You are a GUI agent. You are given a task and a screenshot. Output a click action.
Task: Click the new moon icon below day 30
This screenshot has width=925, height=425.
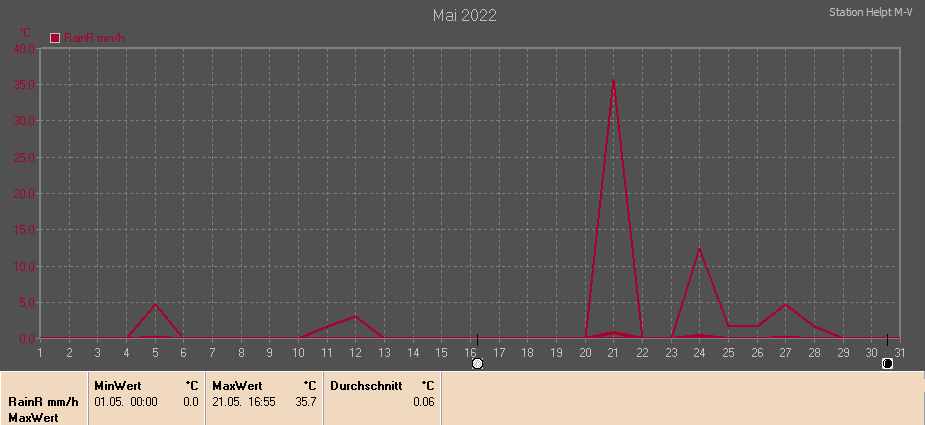(887, 364)
